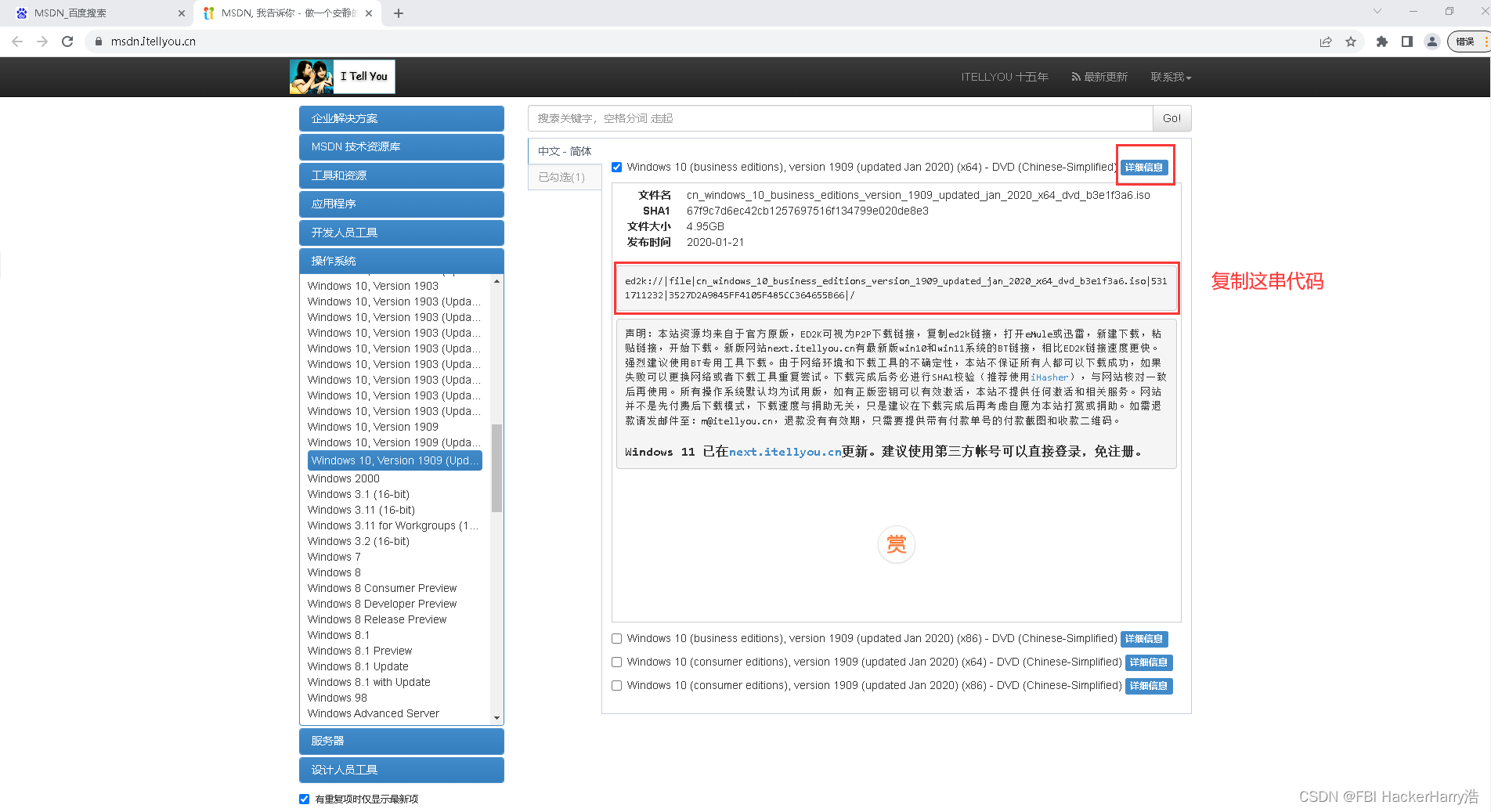Open 最新更新 feed link
Viewport: 1491px width, 812px height.
point(1099,77)
